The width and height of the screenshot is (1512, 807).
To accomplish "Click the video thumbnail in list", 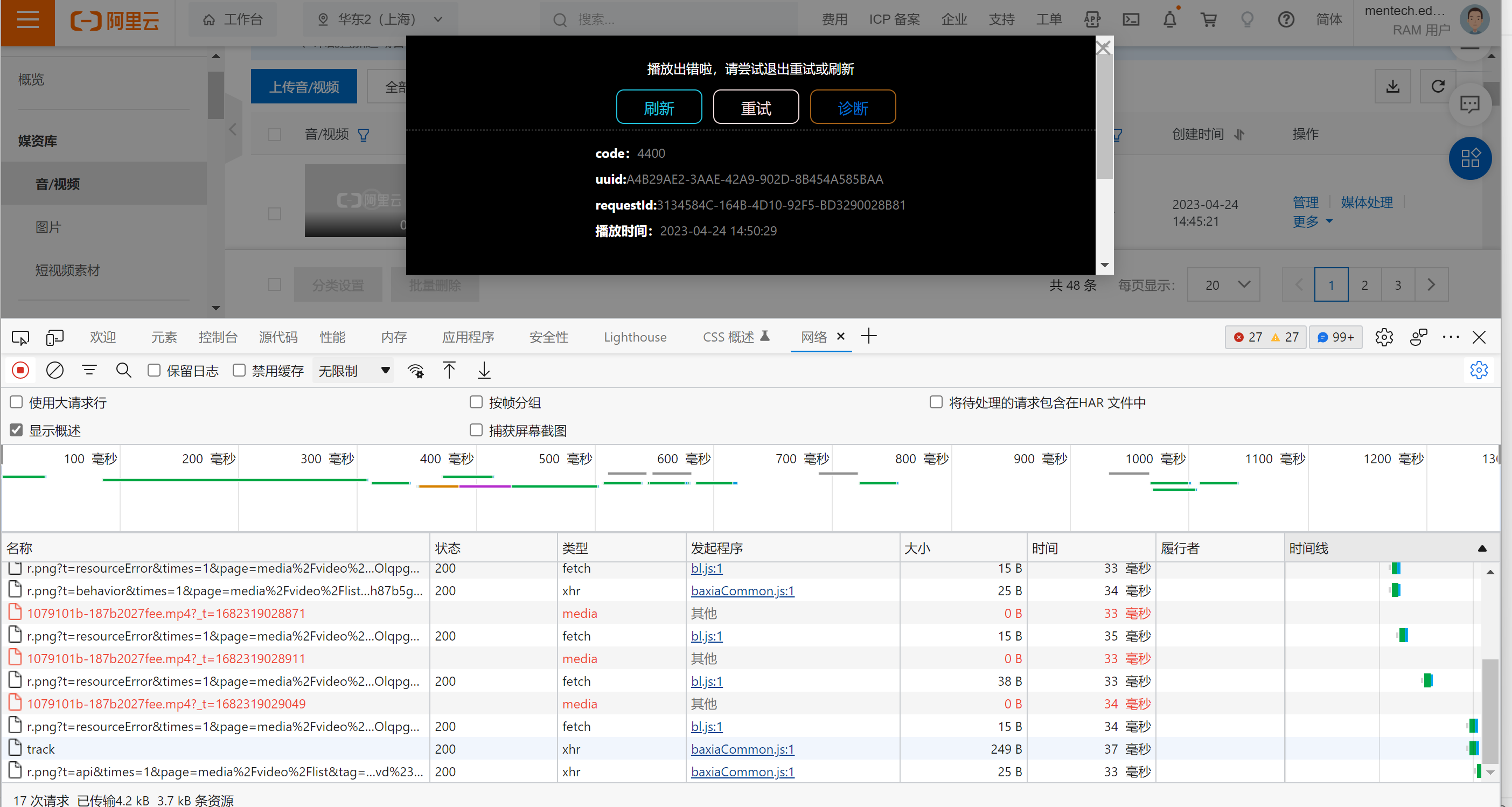I will click(x=356, y=201).
